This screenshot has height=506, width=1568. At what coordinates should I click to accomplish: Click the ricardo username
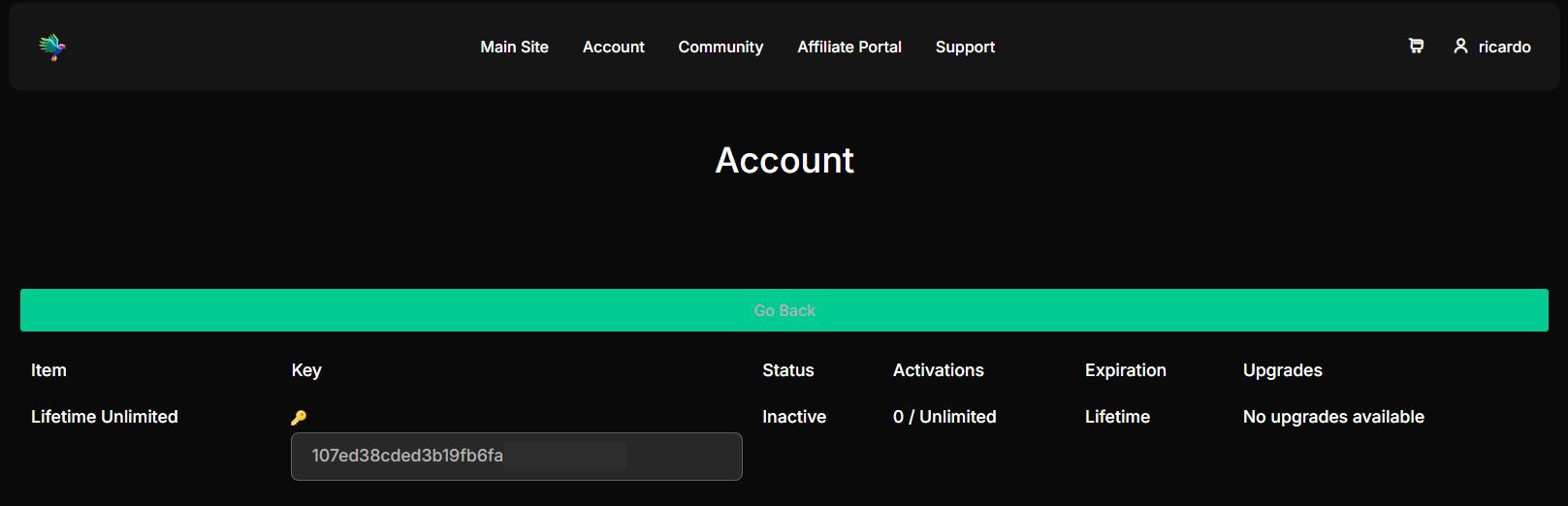(x=1504, y=47)
